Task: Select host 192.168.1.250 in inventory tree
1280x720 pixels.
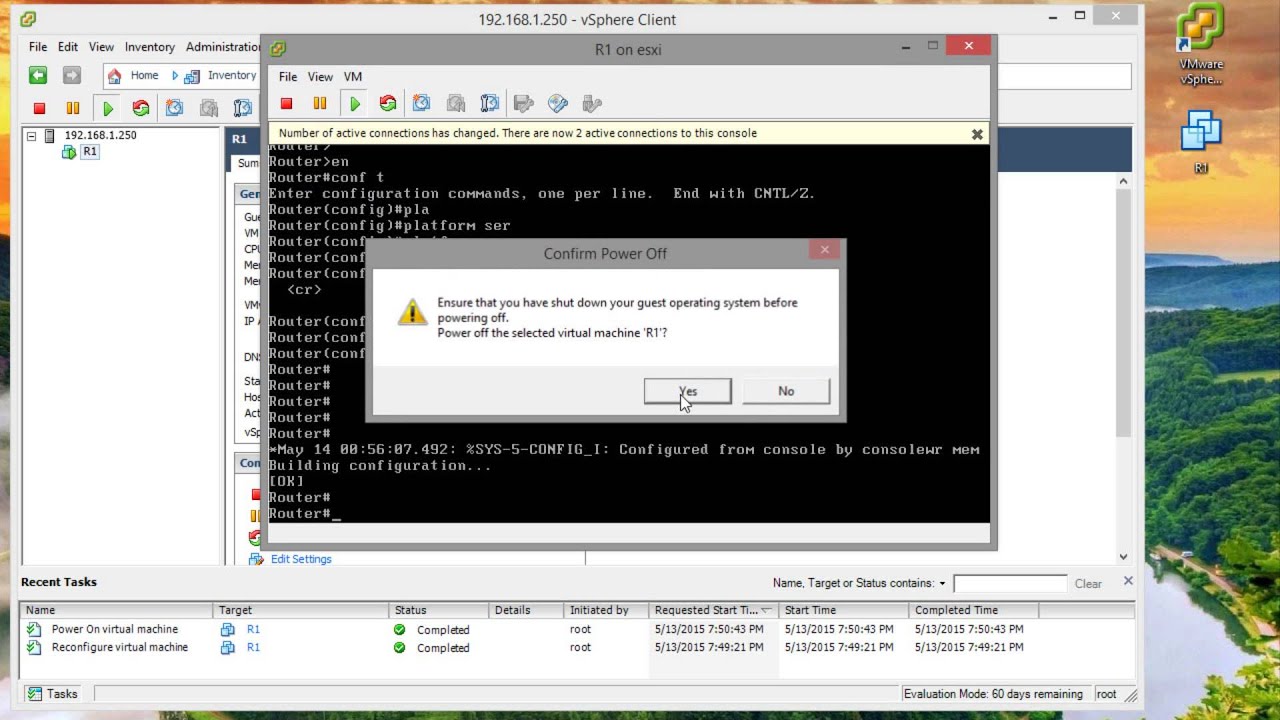Action: pos(100,135)
